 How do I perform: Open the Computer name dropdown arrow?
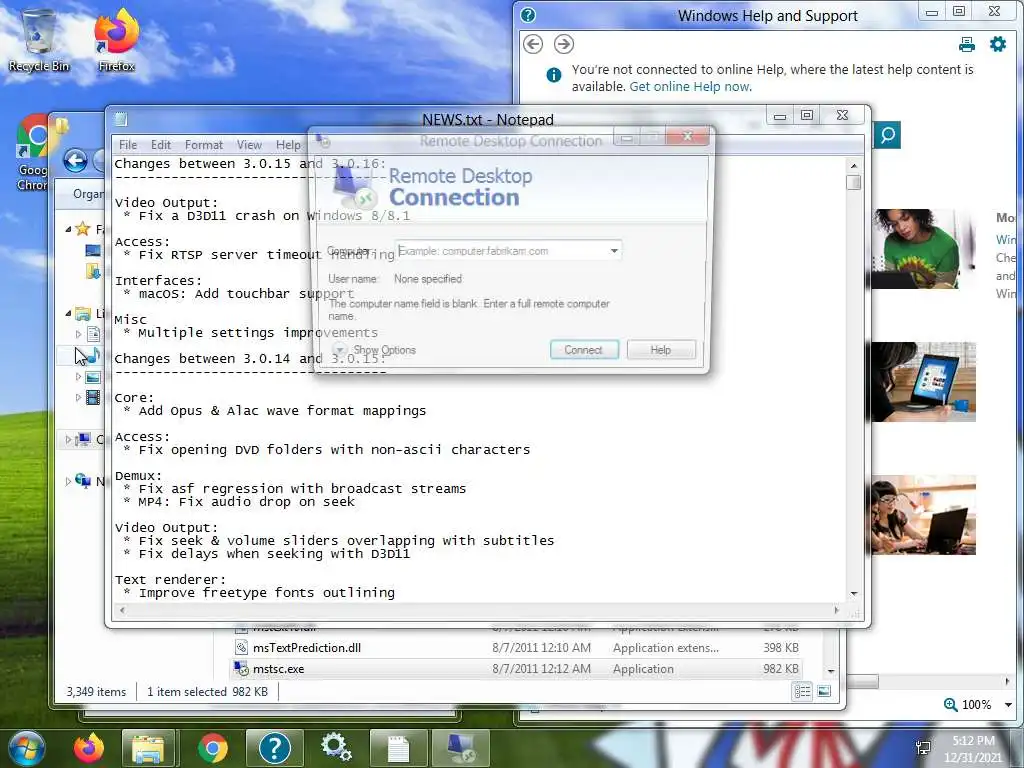(614, 251)
